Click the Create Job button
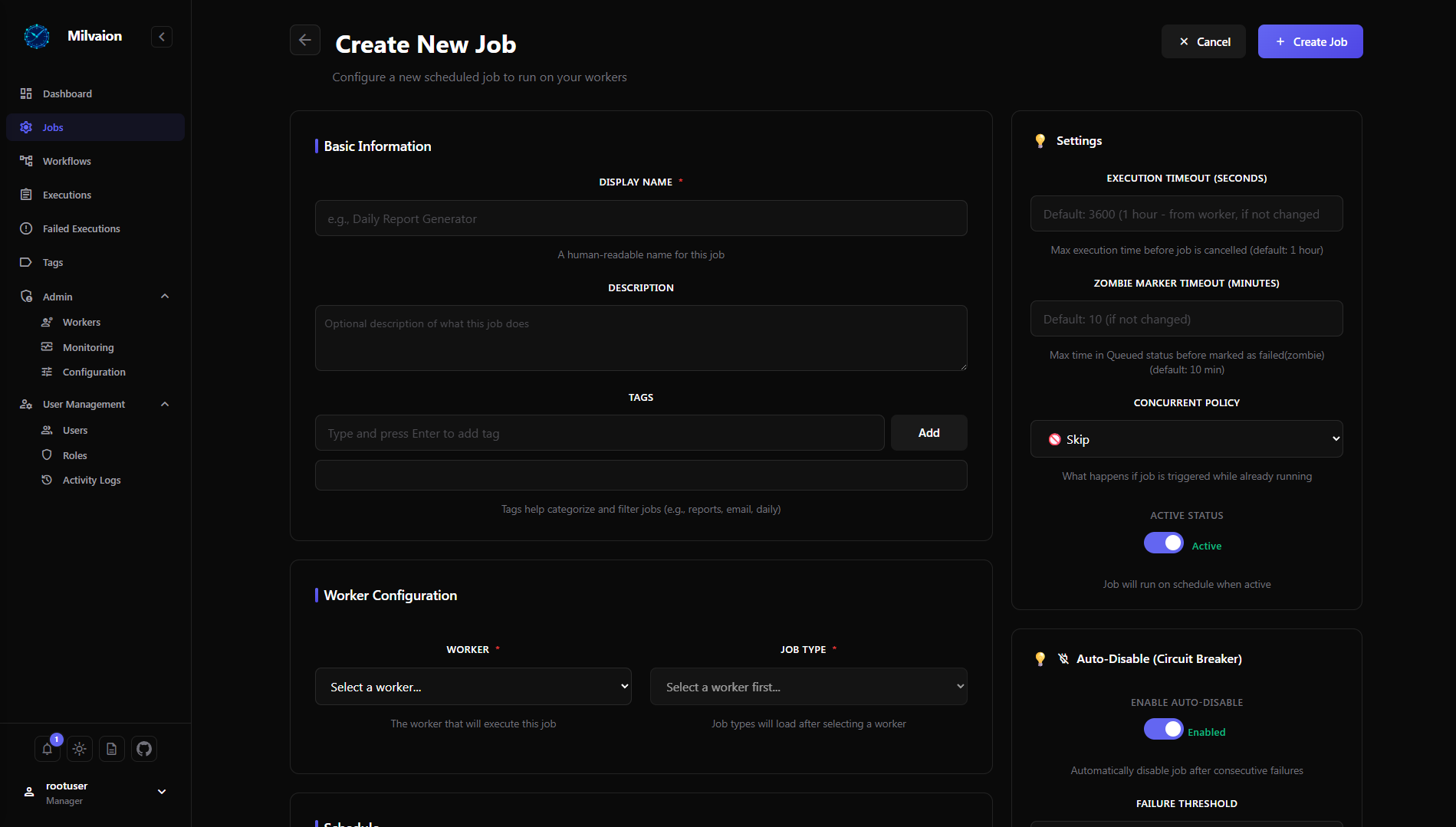Screen dimensions: 1456x827 1310,41
